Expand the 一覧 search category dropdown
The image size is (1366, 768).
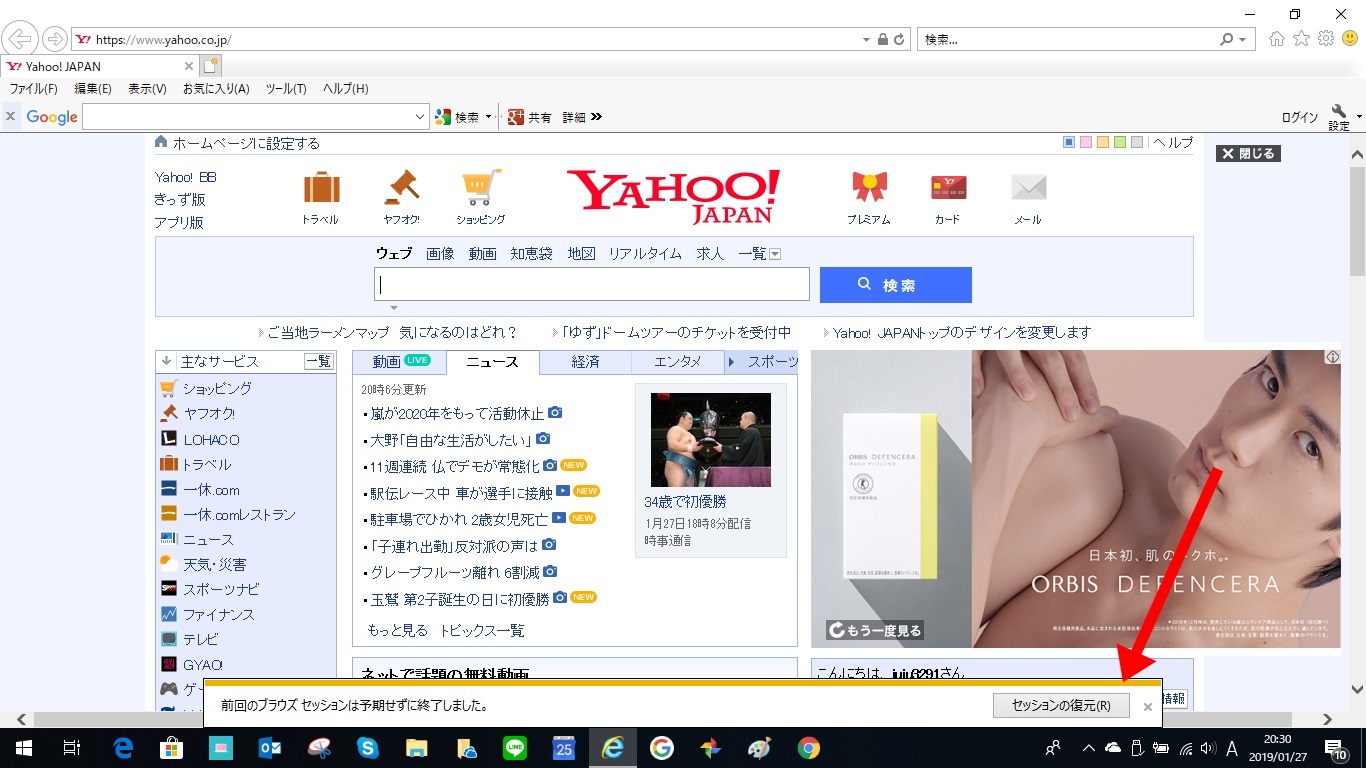(x=775, y=254)
